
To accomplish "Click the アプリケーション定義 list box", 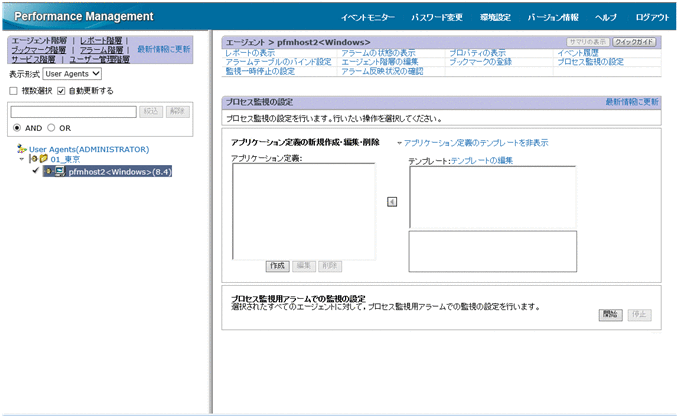I will (x=304, y=211).
